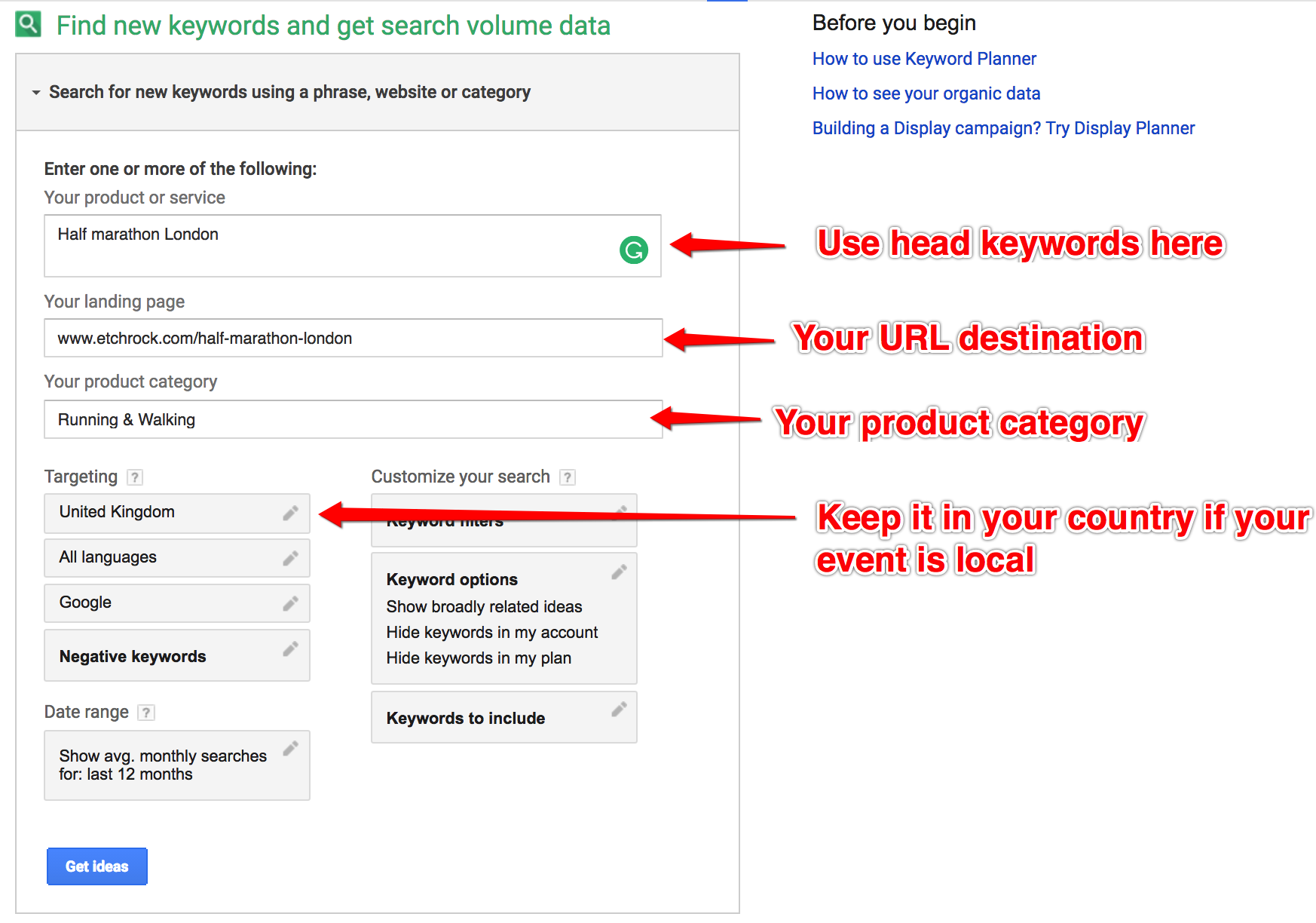The width and height of the screenshot is (1316, 923).
Task: Open How to see your organic data
Action: [926, 94]
